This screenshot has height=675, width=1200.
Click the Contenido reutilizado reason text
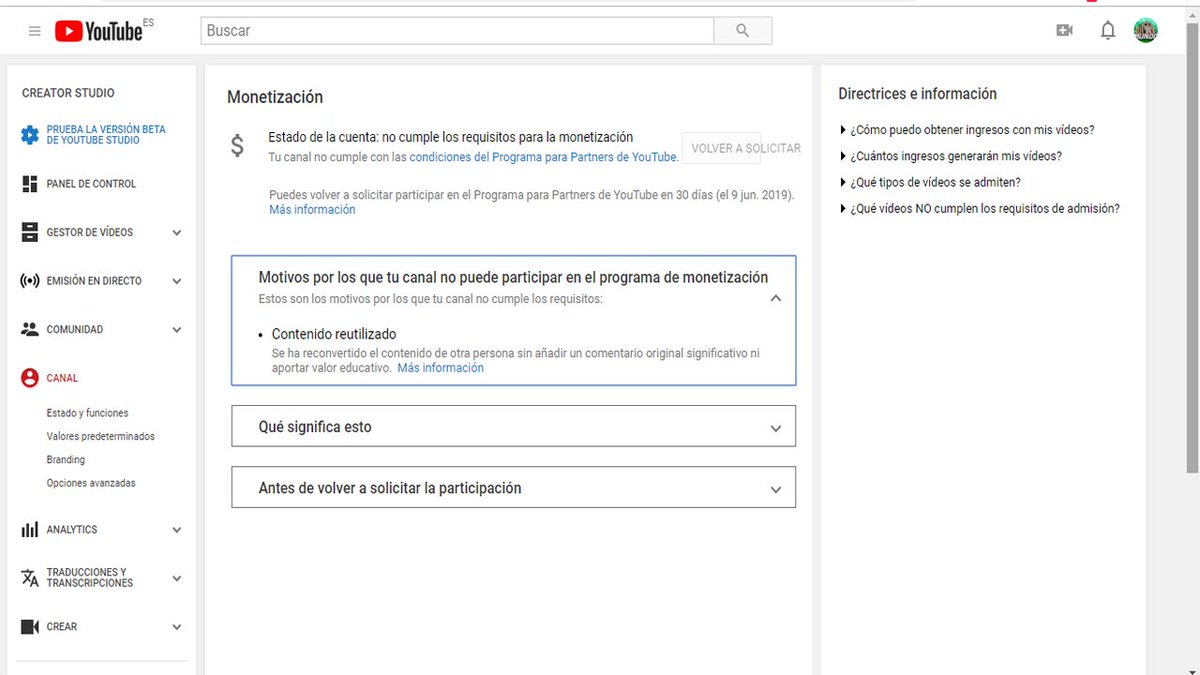334,334
